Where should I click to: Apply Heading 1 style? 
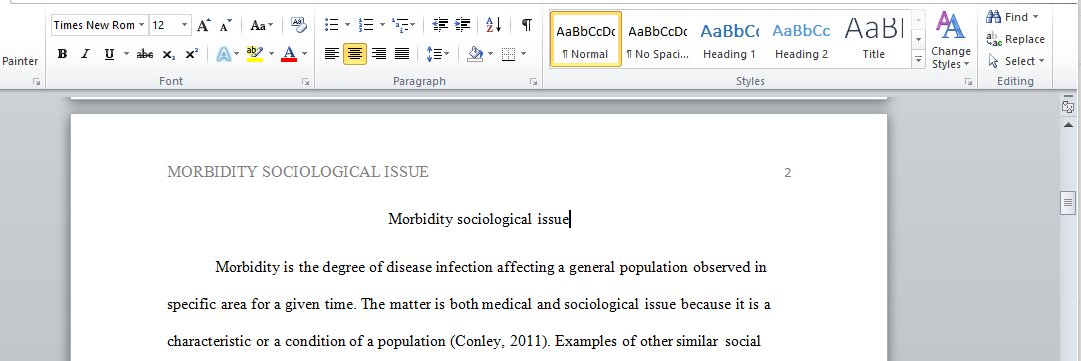point(729,39)
